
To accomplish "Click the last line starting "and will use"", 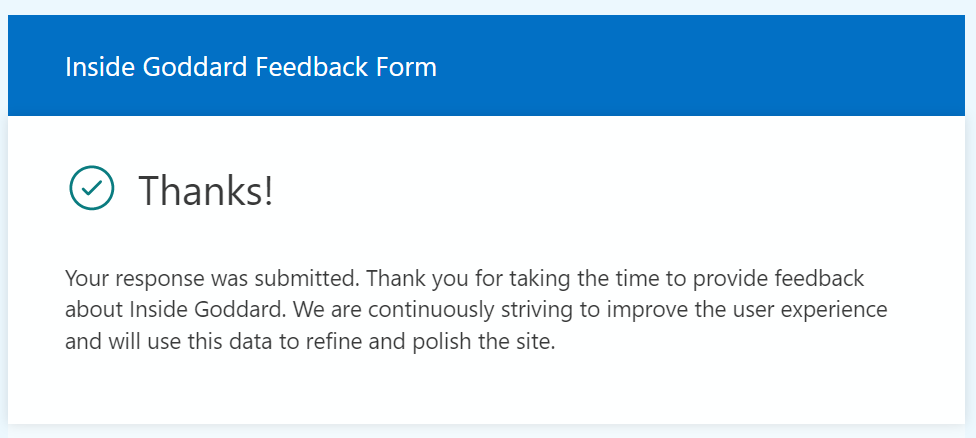I will click(x=308, y=341).
